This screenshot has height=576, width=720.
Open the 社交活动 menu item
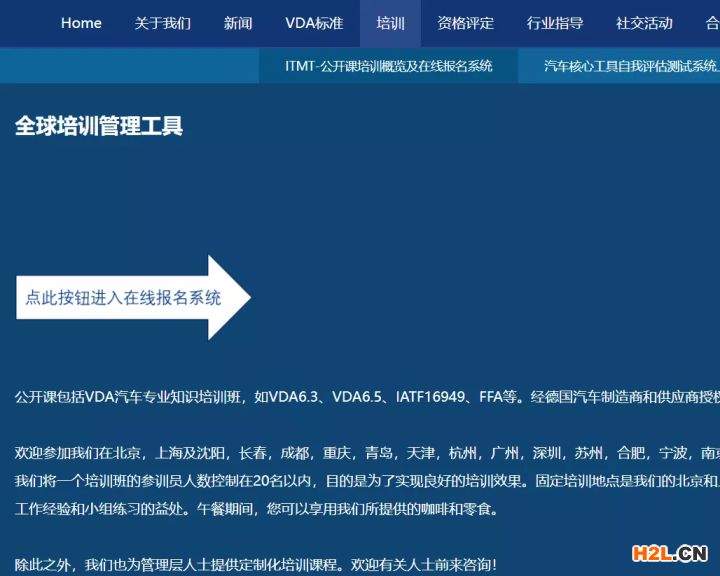[x=644, y=23]
